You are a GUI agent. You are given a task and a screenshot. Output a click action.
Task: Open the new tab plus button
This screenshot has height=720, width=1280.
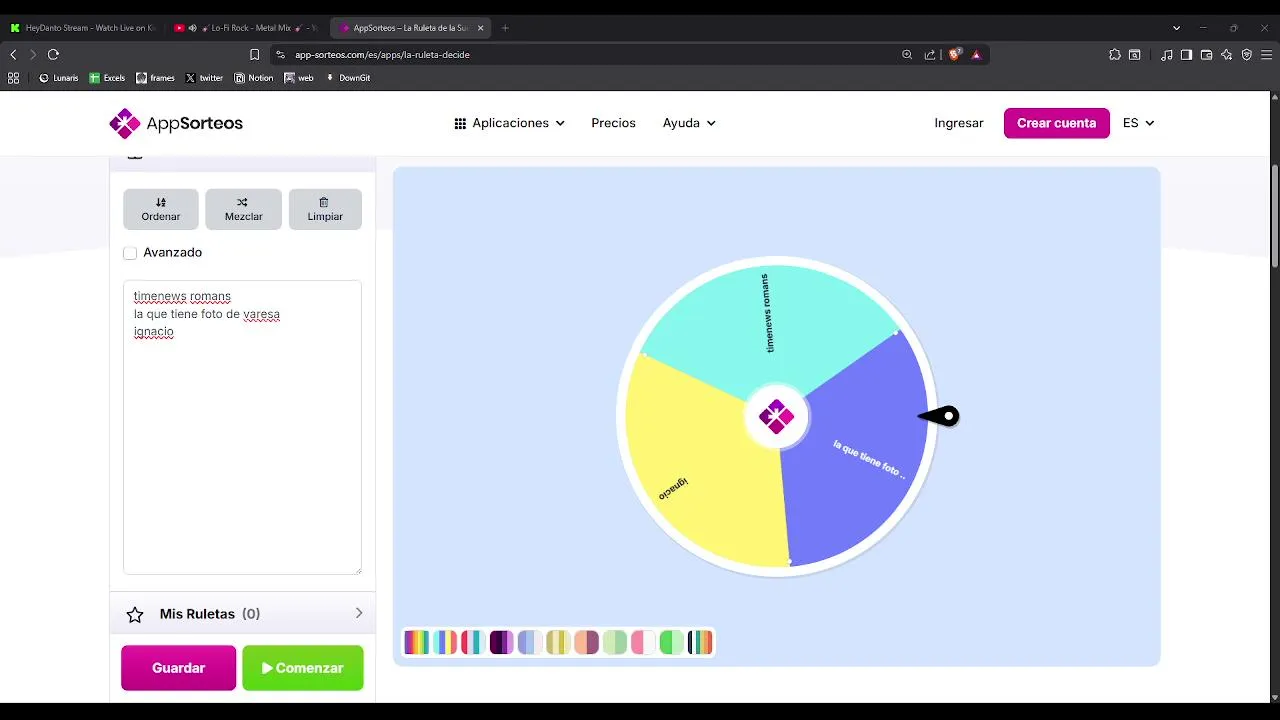[505, 28]
